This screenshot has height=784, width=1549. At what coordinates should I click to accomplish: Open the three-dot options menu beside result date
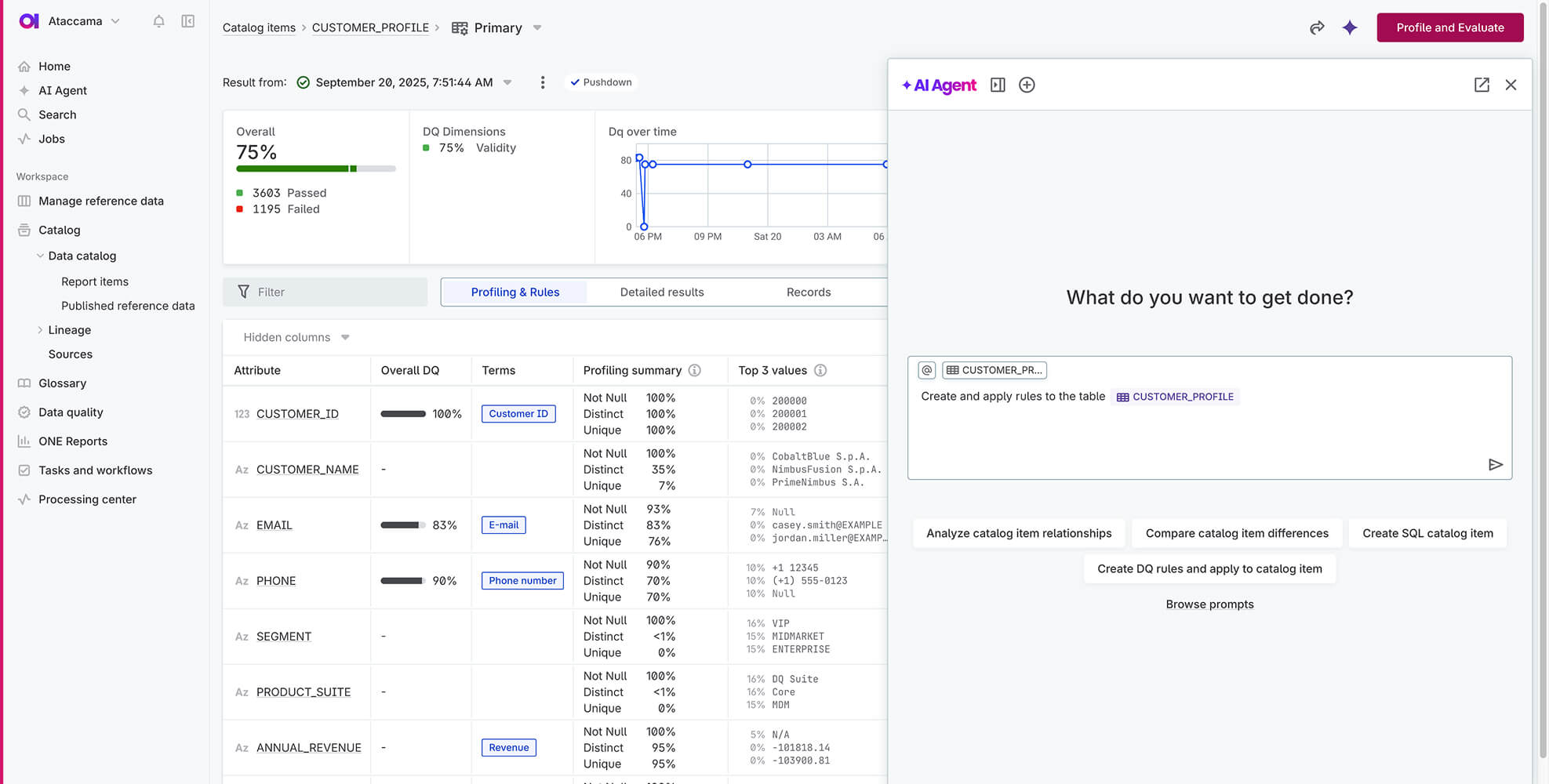543,82
